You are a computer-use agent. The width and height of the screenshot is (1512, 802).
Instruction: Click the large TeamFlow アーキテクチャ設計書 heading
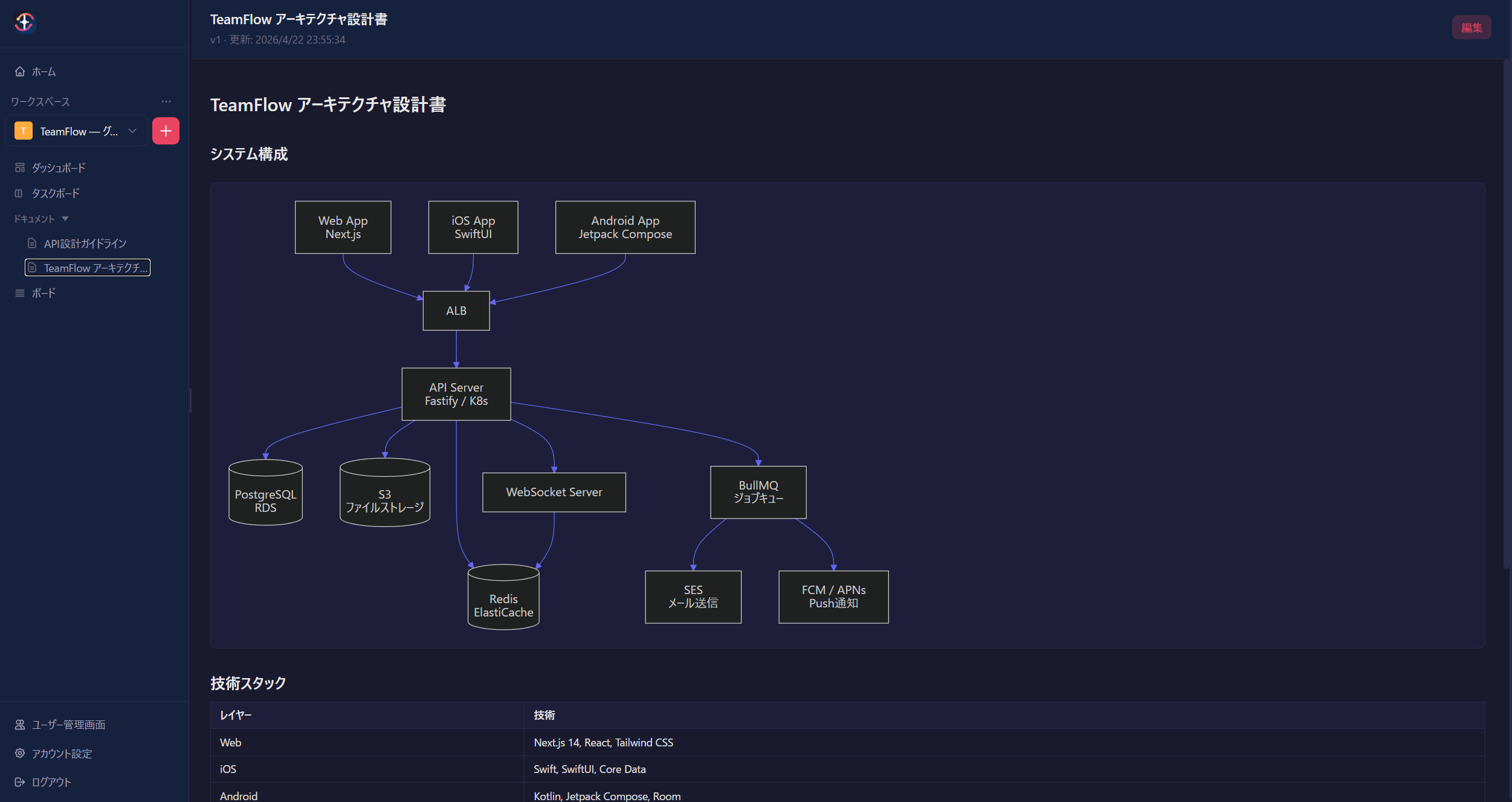coord(328,105)
